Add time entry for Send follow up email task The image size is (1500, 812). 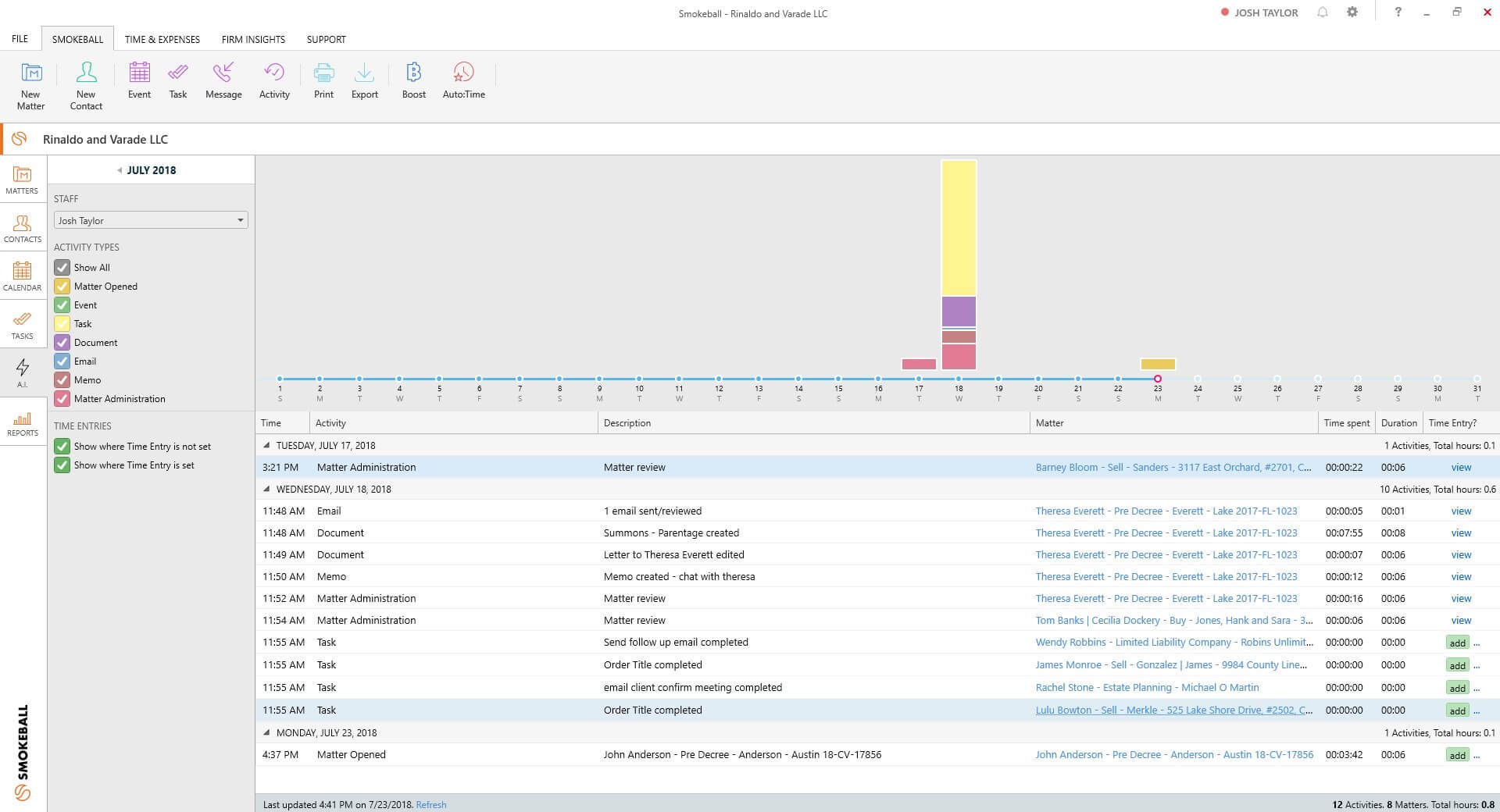click(x=1458, y=643)
